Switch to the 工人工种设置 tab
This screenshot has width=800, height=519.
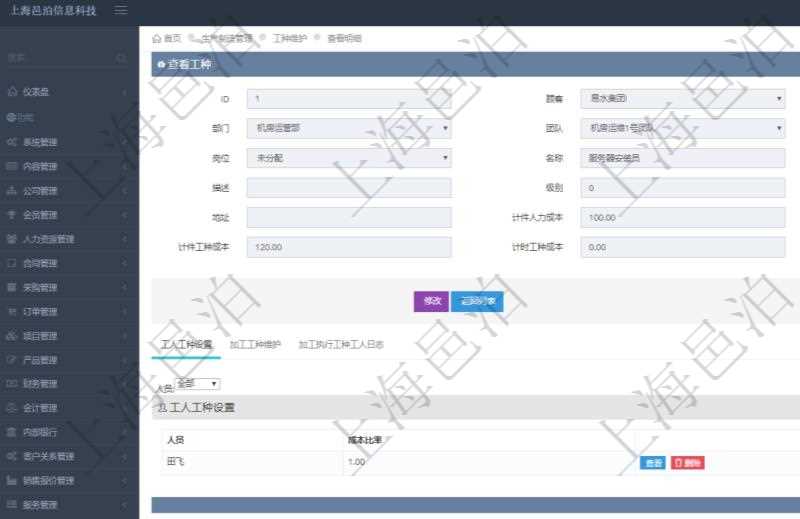(x=186, y=344)
